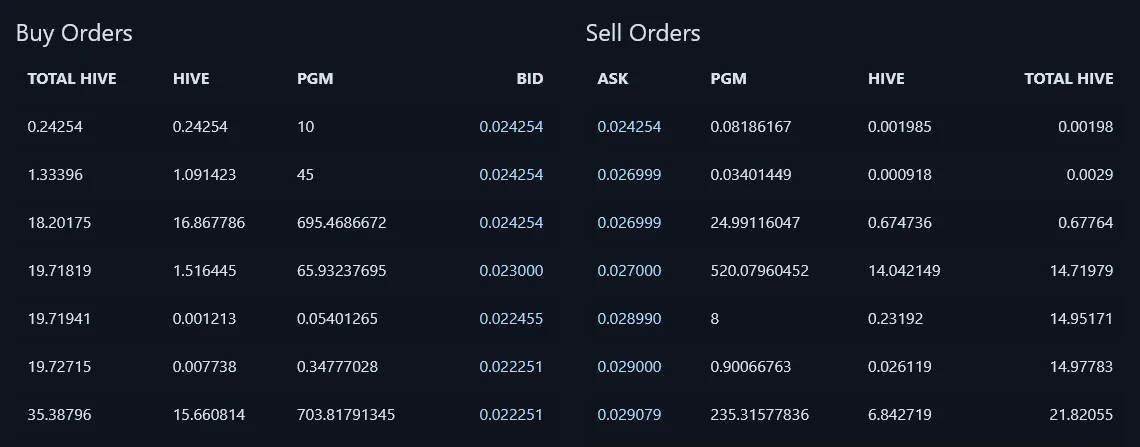This screenshot has height=447, width=1140.
Task: Click the ASK column header
Action: (x=613, y=79)
